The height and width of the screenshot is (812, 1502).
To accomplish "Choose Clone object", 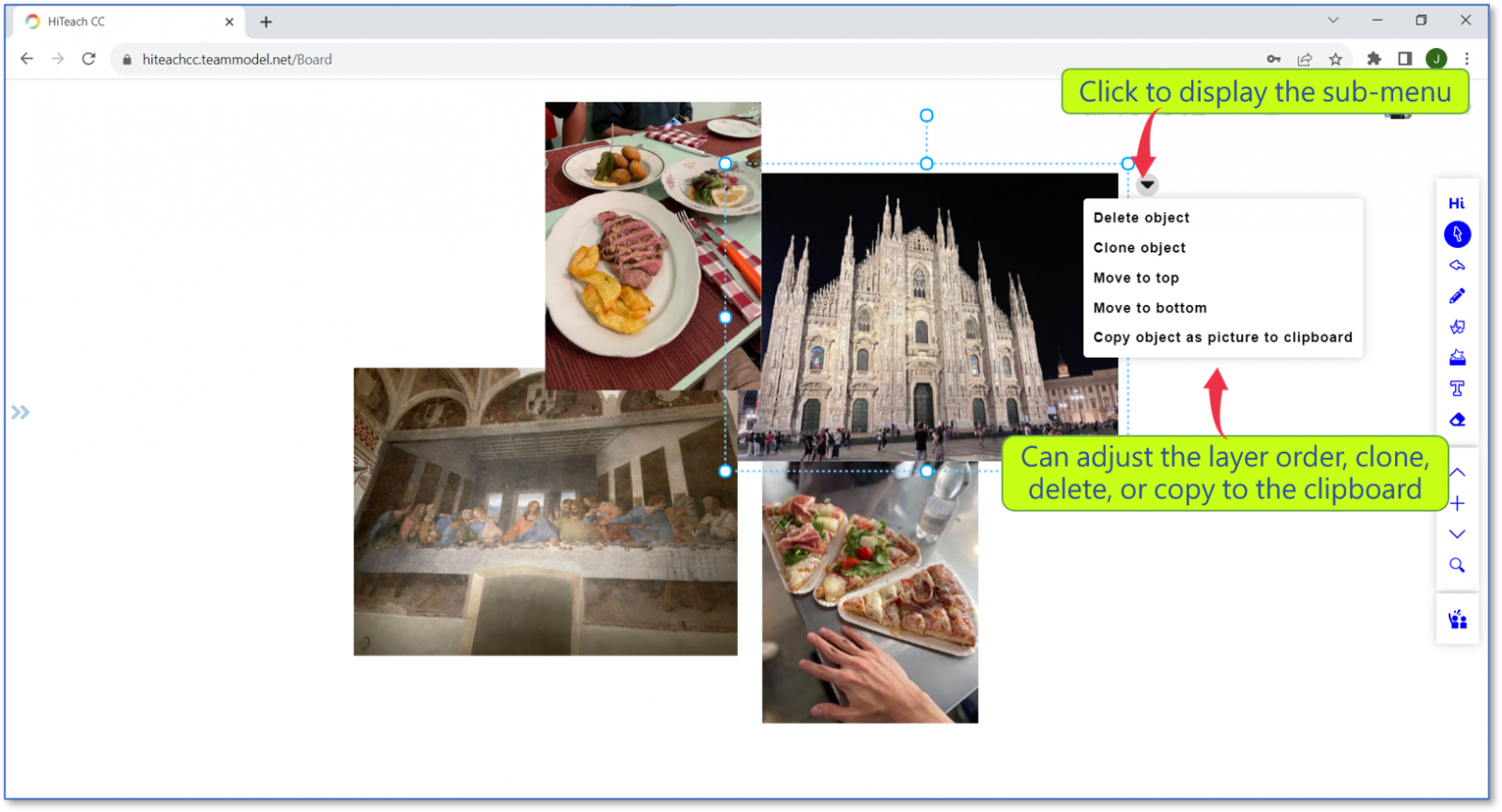I will (1139, 248).
